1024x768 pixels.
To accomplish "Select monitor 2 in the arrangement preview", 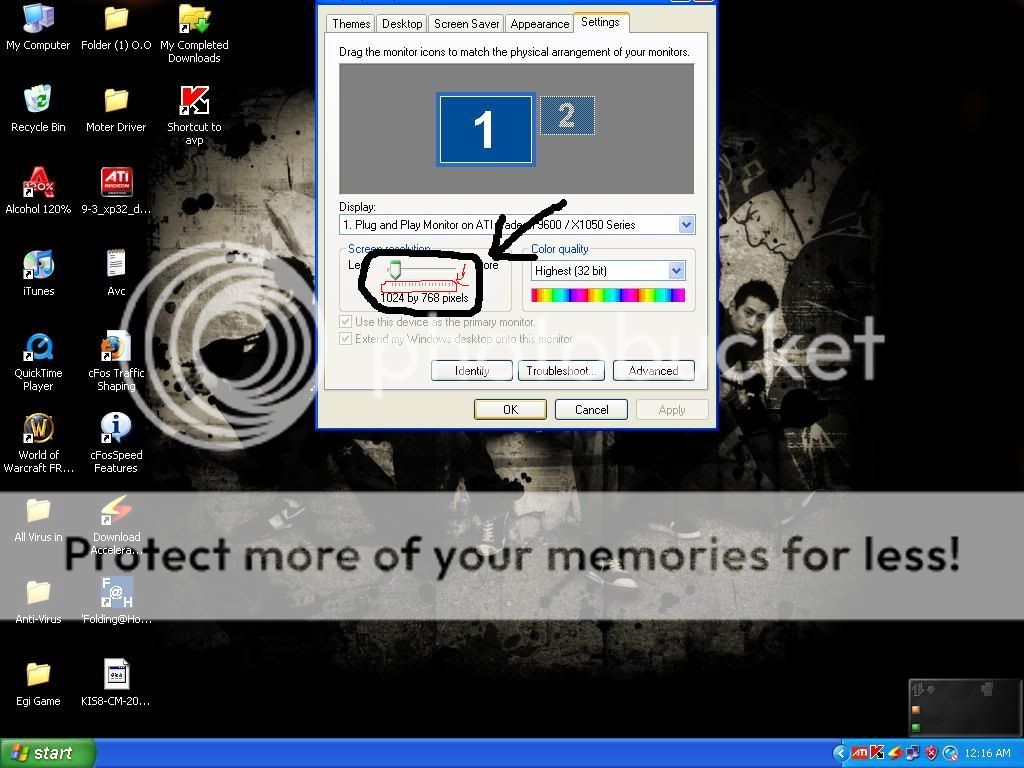I will coord(567,116).
